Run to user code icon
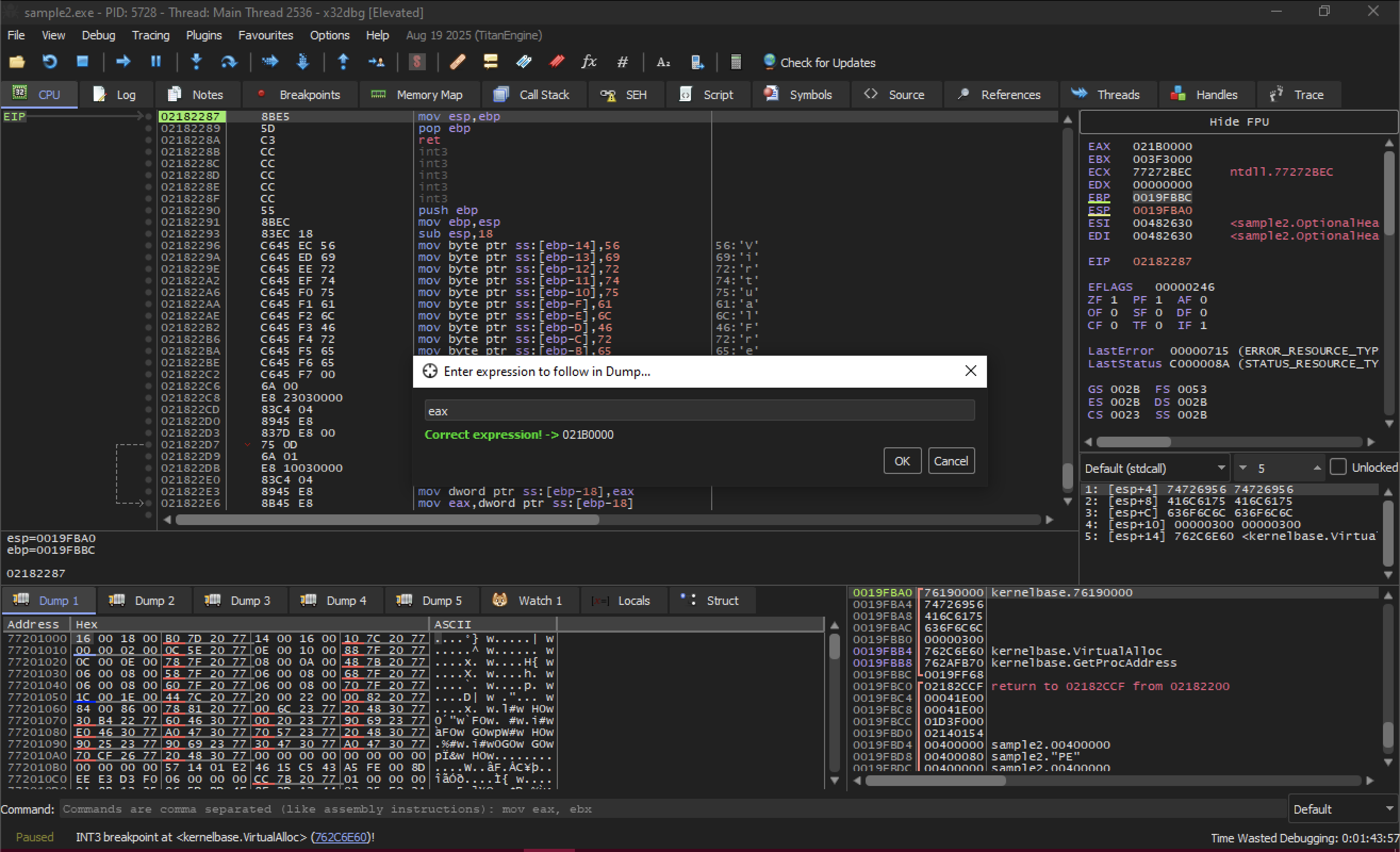1400x852 pixels. click(x=376, y=62)
